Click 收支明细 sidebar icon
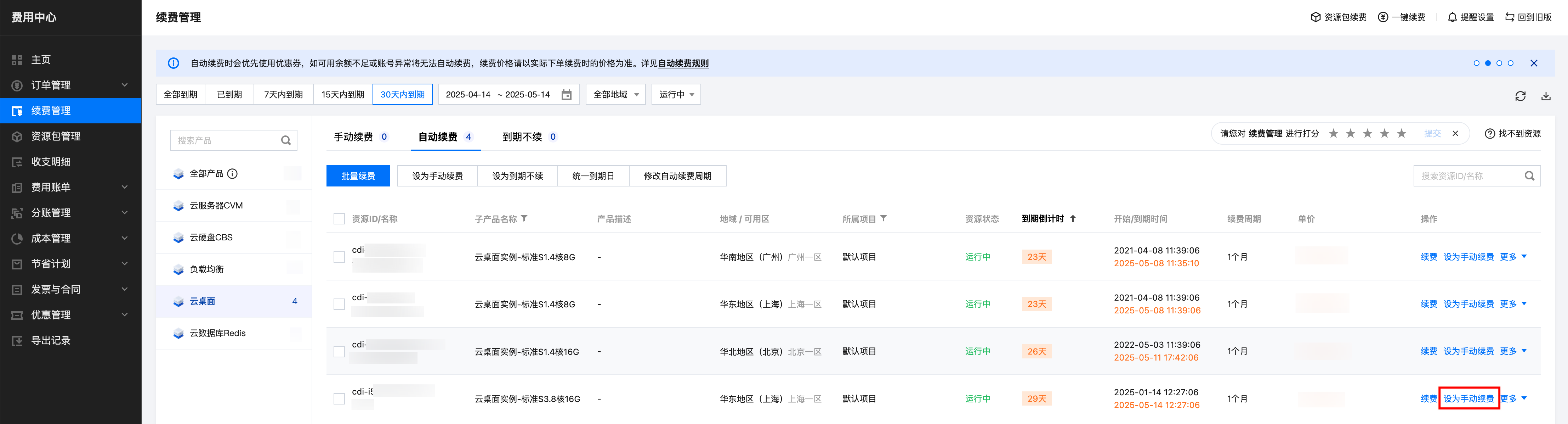This screenshot has height=424, width=1568. (17, 162)
